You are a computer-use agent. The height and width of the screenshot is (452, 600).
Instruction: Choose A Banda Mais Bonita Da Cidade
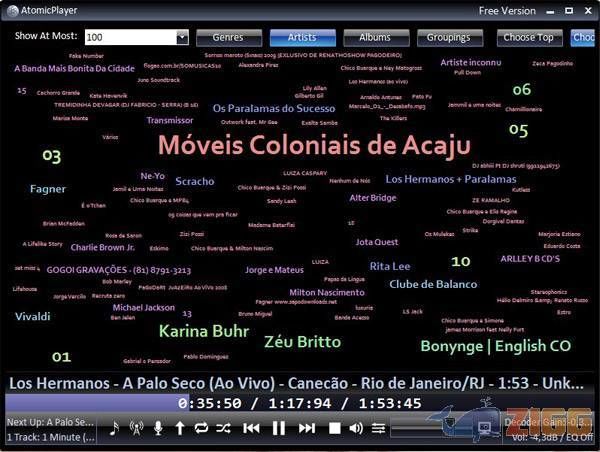pyautogui.click(x=74, y=69)
